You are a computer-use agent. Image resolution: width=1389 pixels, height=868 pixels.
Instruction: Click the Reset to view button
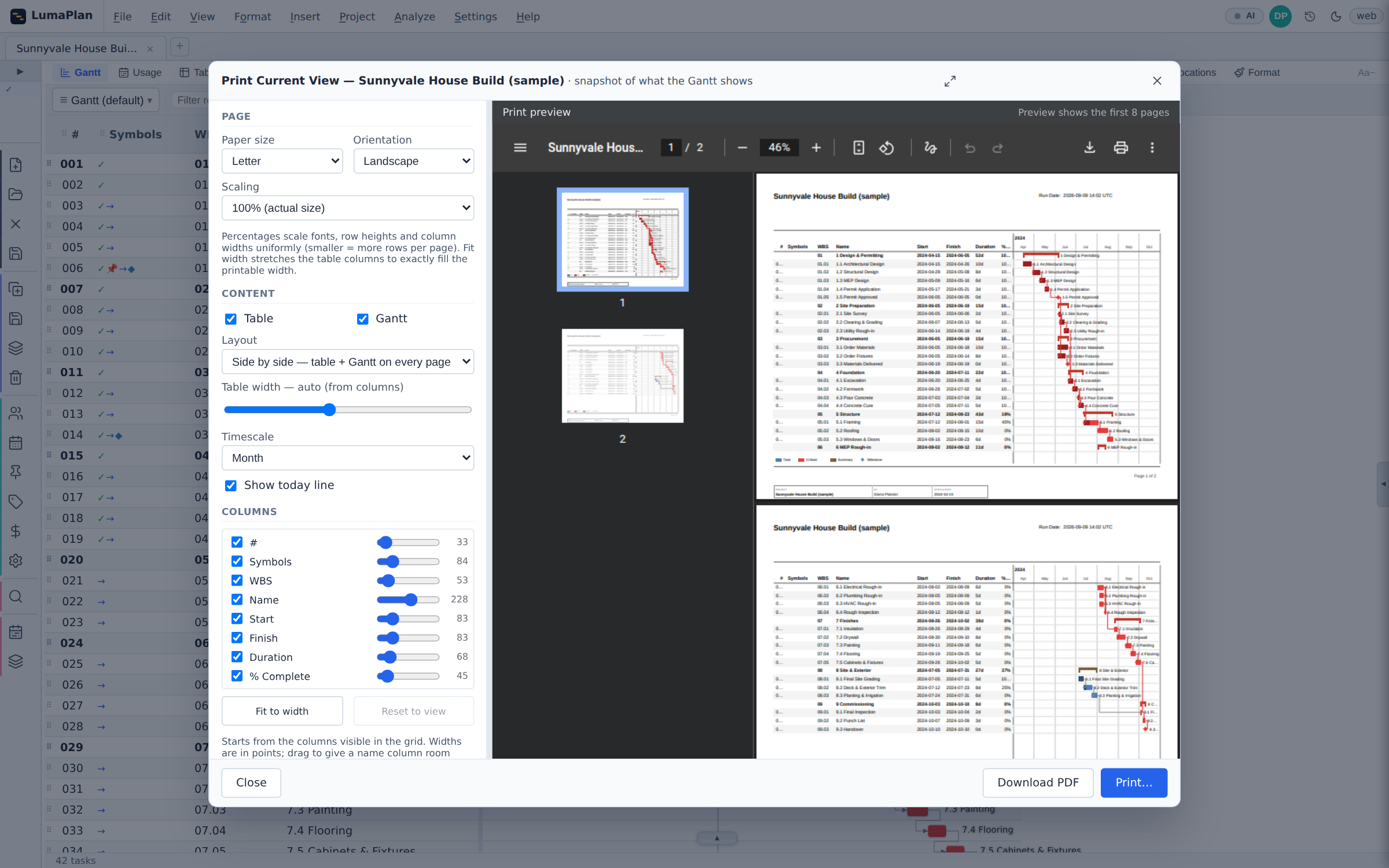(413, 711)
